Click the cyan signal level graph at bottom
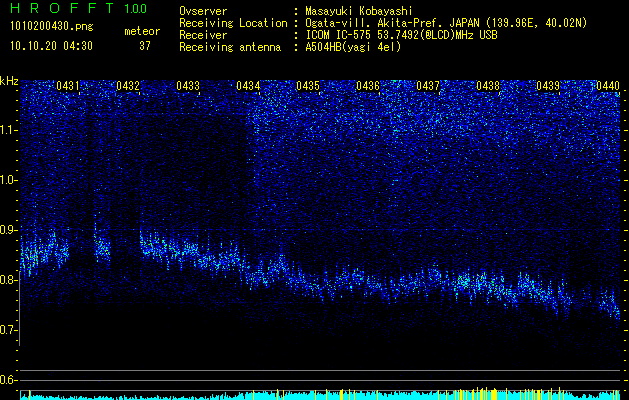 click(320, 395)
